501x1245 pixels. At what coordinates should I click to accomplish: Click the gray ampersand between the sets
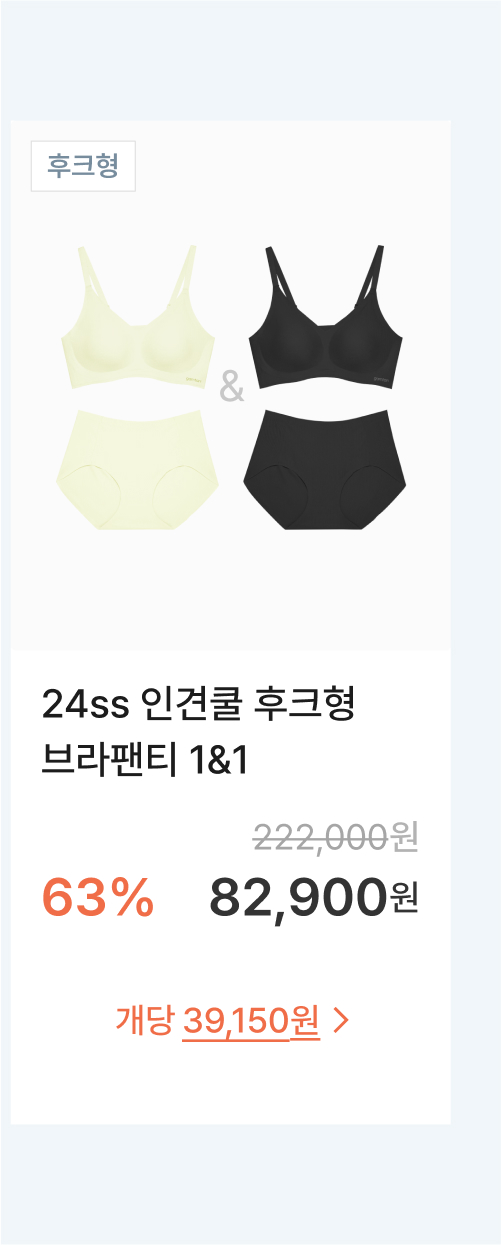[231, 387]
